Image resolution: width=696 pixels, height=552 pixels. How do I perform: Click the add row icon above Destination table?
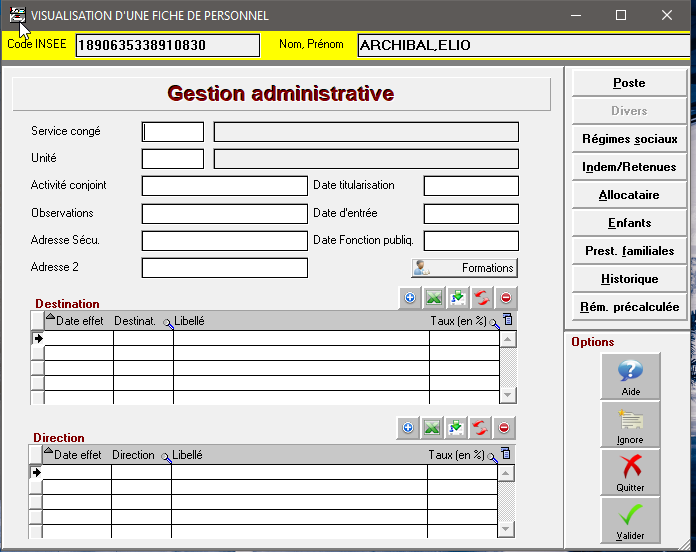pyautogui.click(x=409, y=298)
